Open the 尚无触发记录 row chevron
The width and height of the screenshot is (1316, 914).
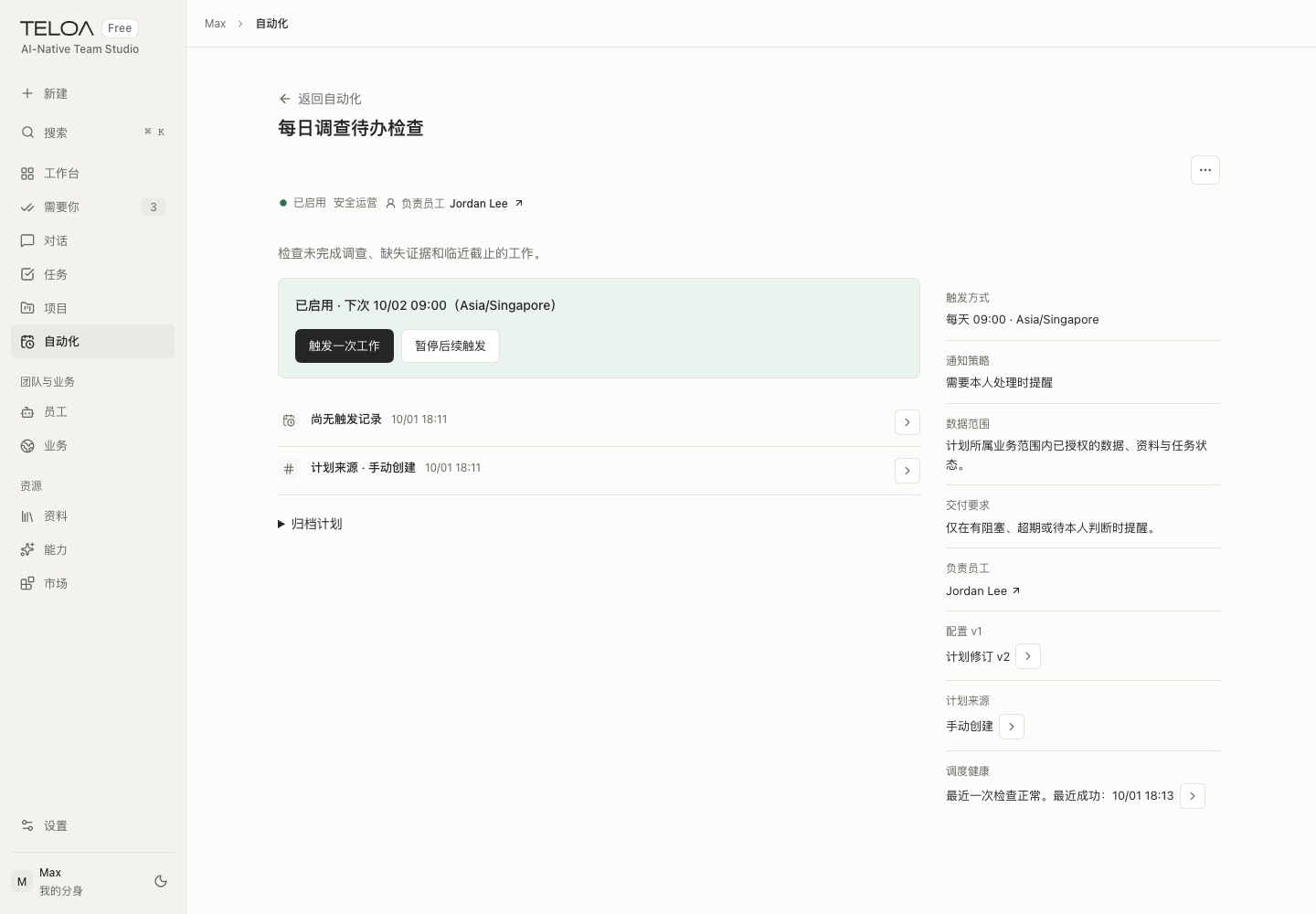coord(907,422)
